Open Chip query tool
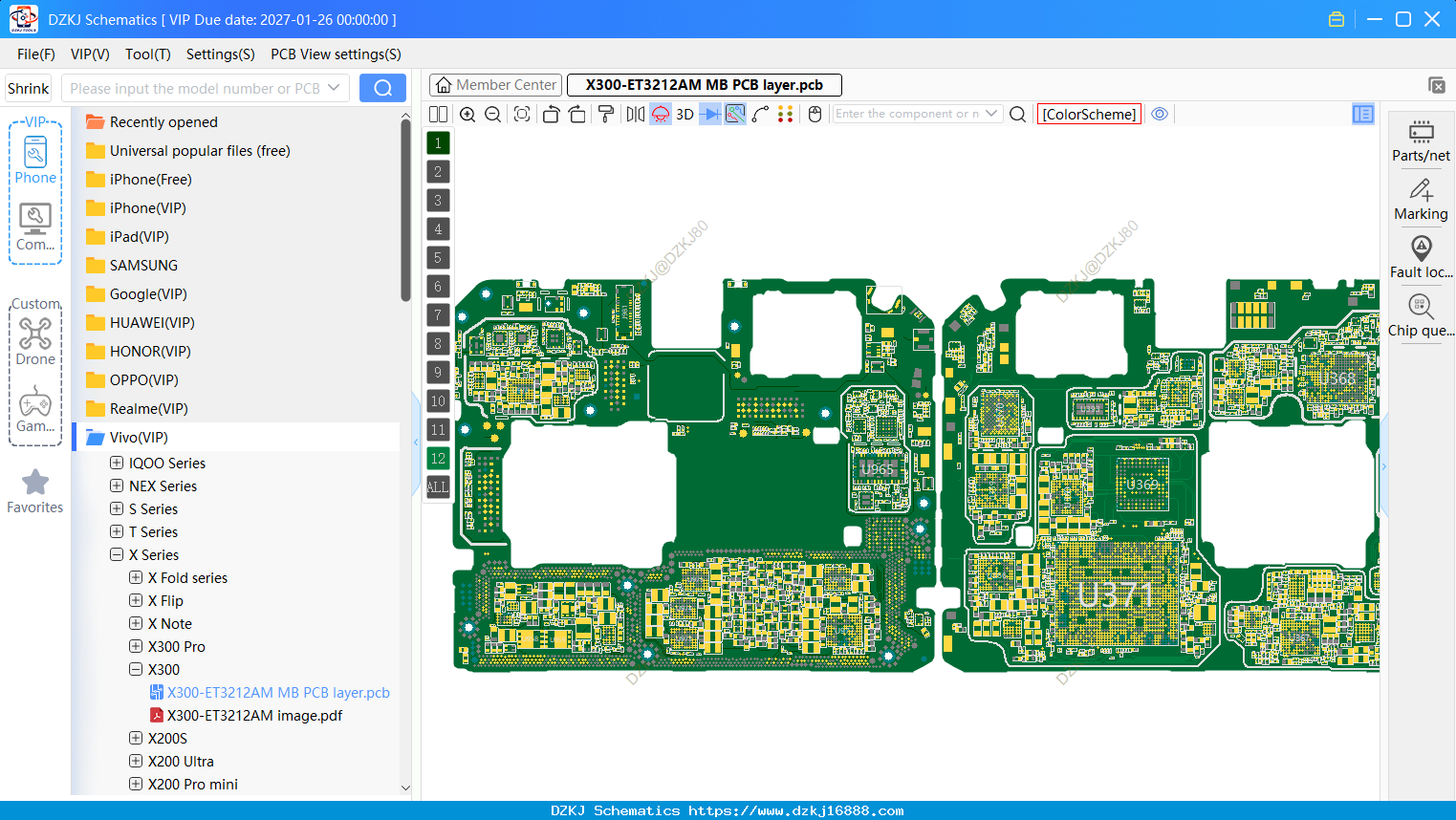Image resolution: width=1456 pixels, height=820 pixels. (x=1421, y=316)
